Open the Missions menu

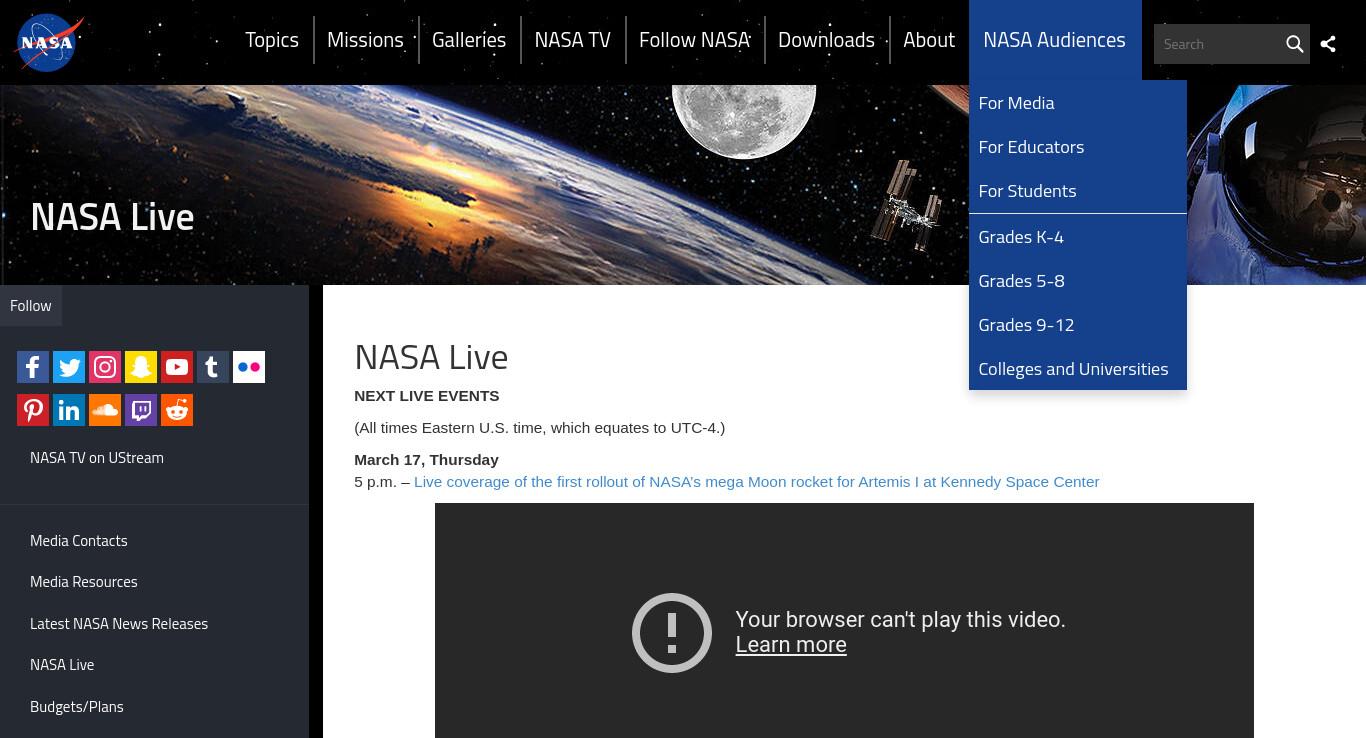pyautogui.click(x=365, y=40)
